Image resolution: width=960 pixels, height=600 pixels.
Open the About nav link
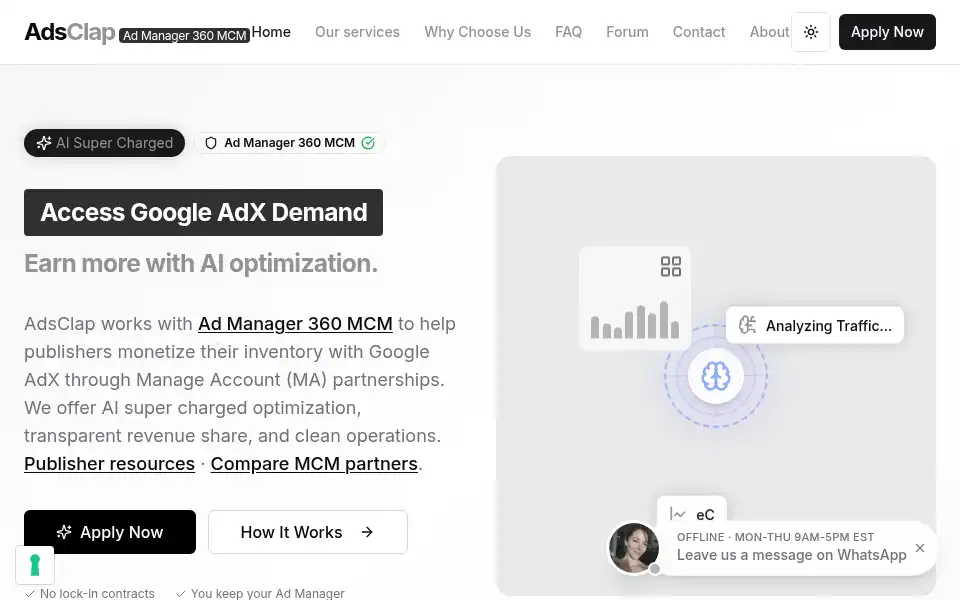click(x=769, y=32)
